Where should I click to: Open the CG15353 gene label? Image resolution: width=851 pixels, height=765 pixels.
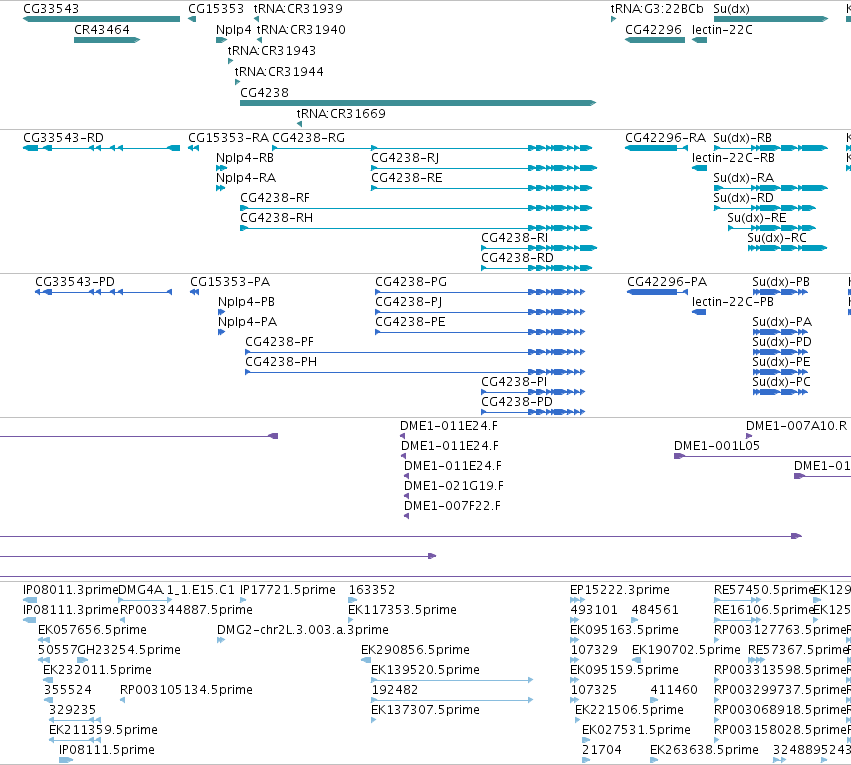pyautogui.click(x=215, y=9)
